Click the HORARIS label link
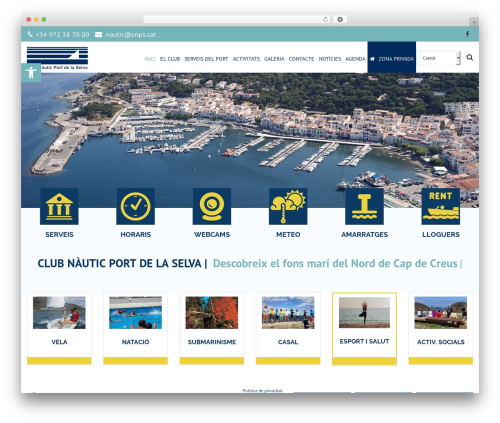Image resolution: width=500 pixels, height=423 pixels. (x=136, y=234)
